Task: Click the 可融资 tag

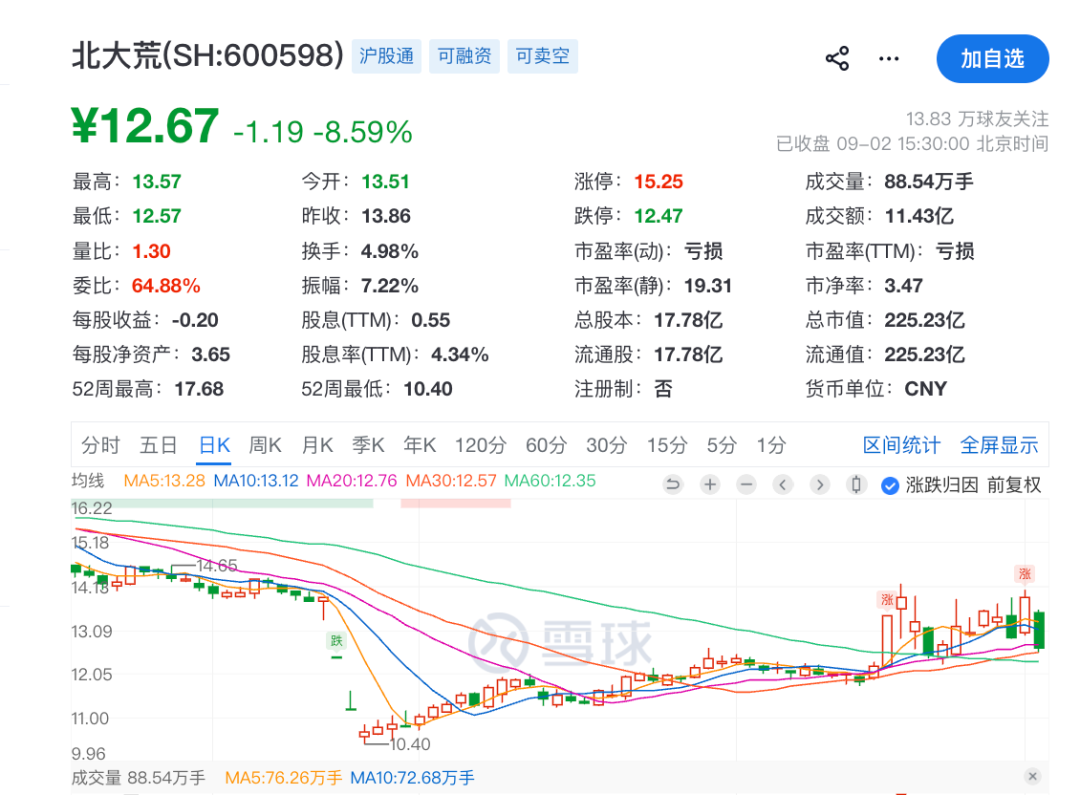Action: click(465, 56)
